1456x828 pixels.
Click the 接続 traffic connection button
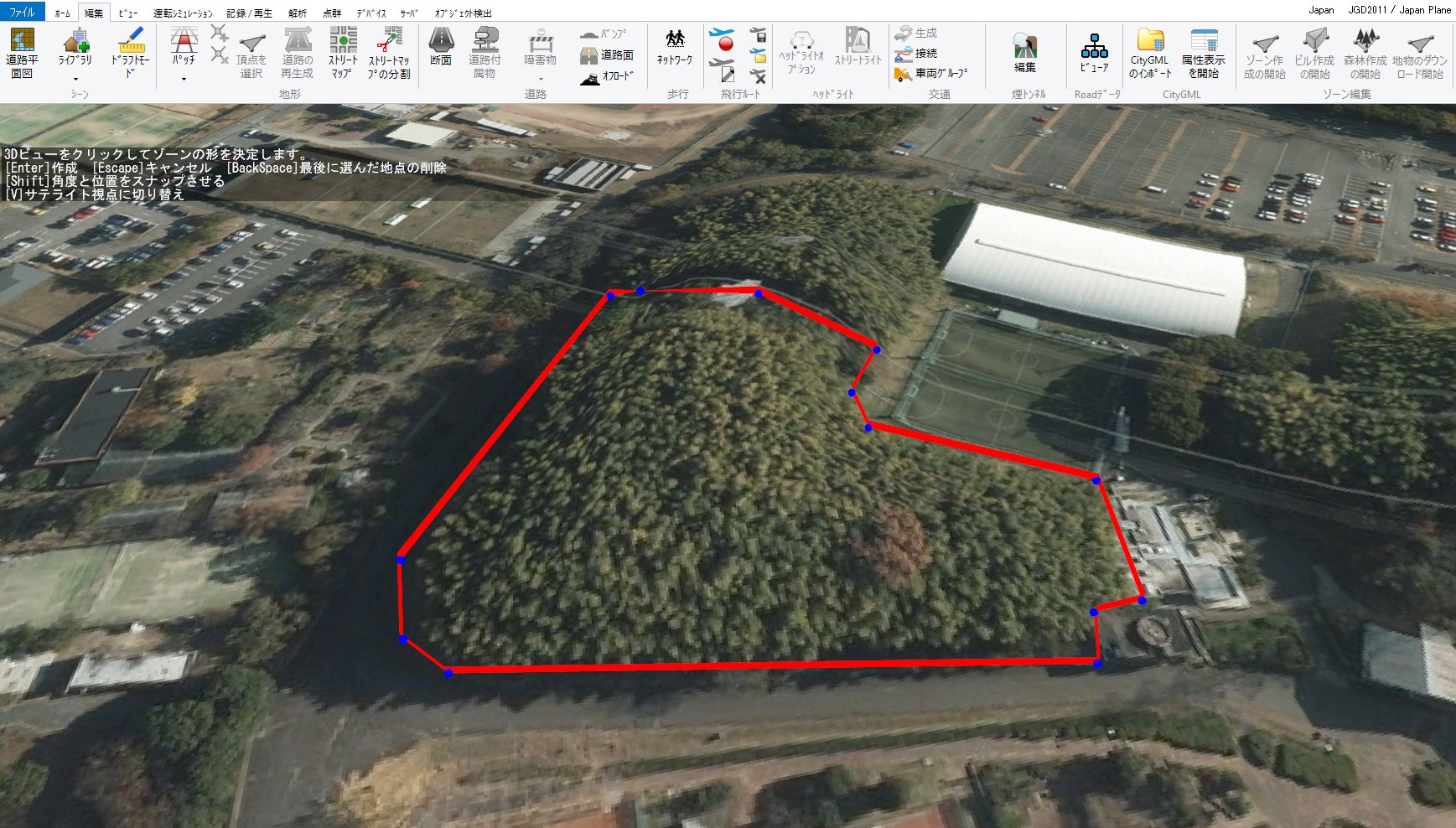point(916,54)
